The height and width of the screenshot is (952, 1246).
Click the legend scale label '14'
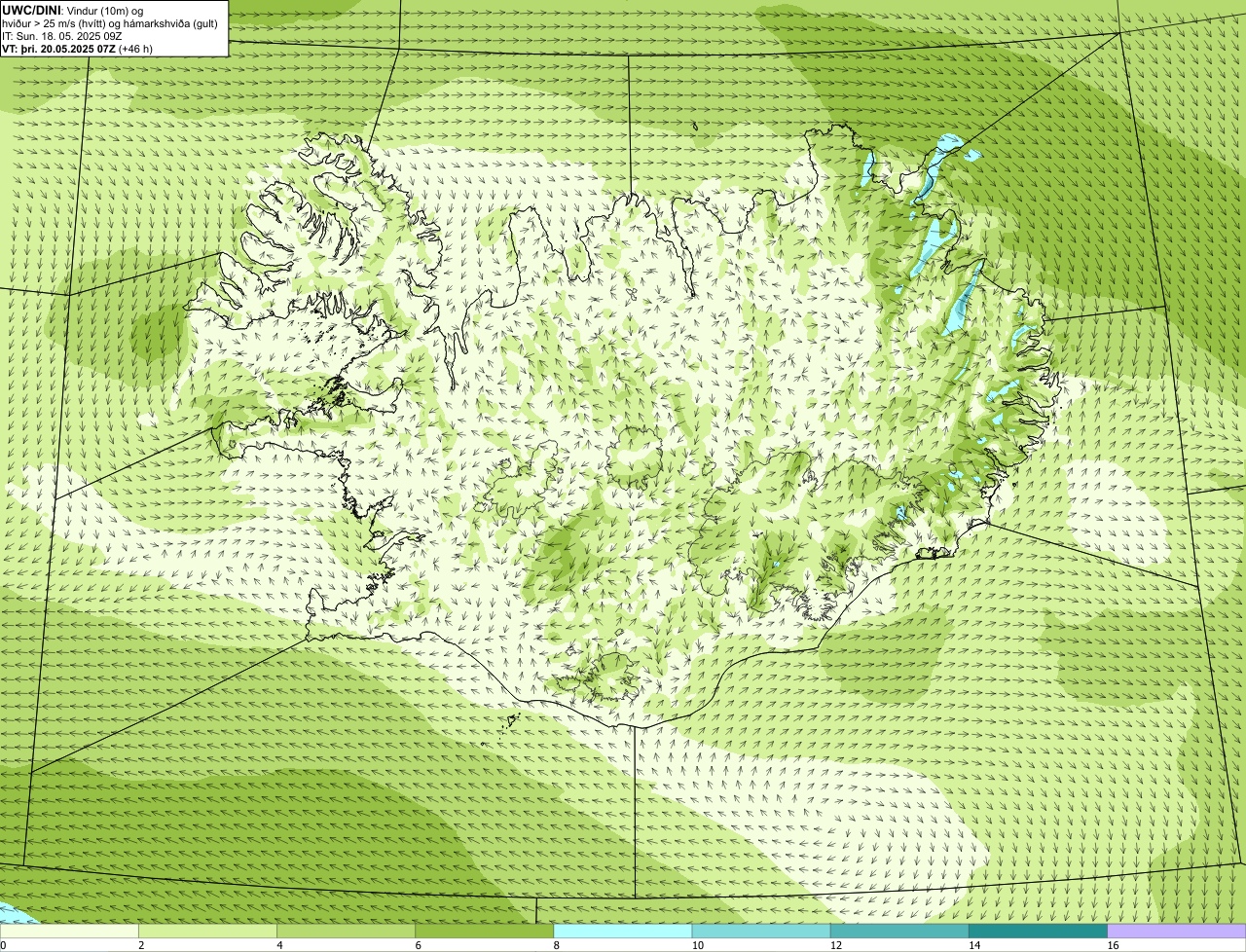(974, 945)
